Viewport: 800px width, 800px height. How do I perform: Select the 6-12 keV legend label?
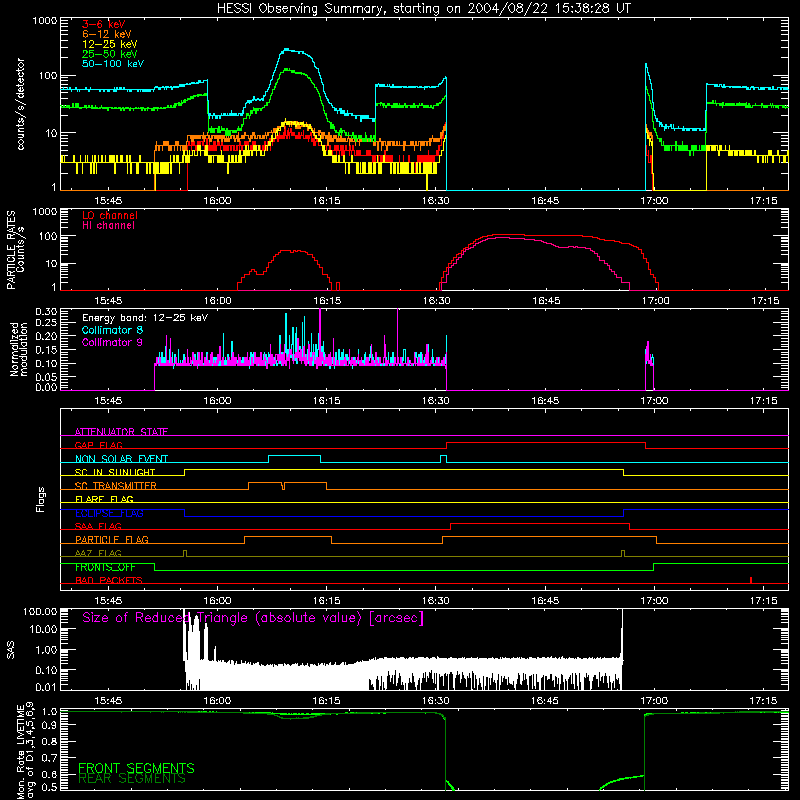coord(107,34)
